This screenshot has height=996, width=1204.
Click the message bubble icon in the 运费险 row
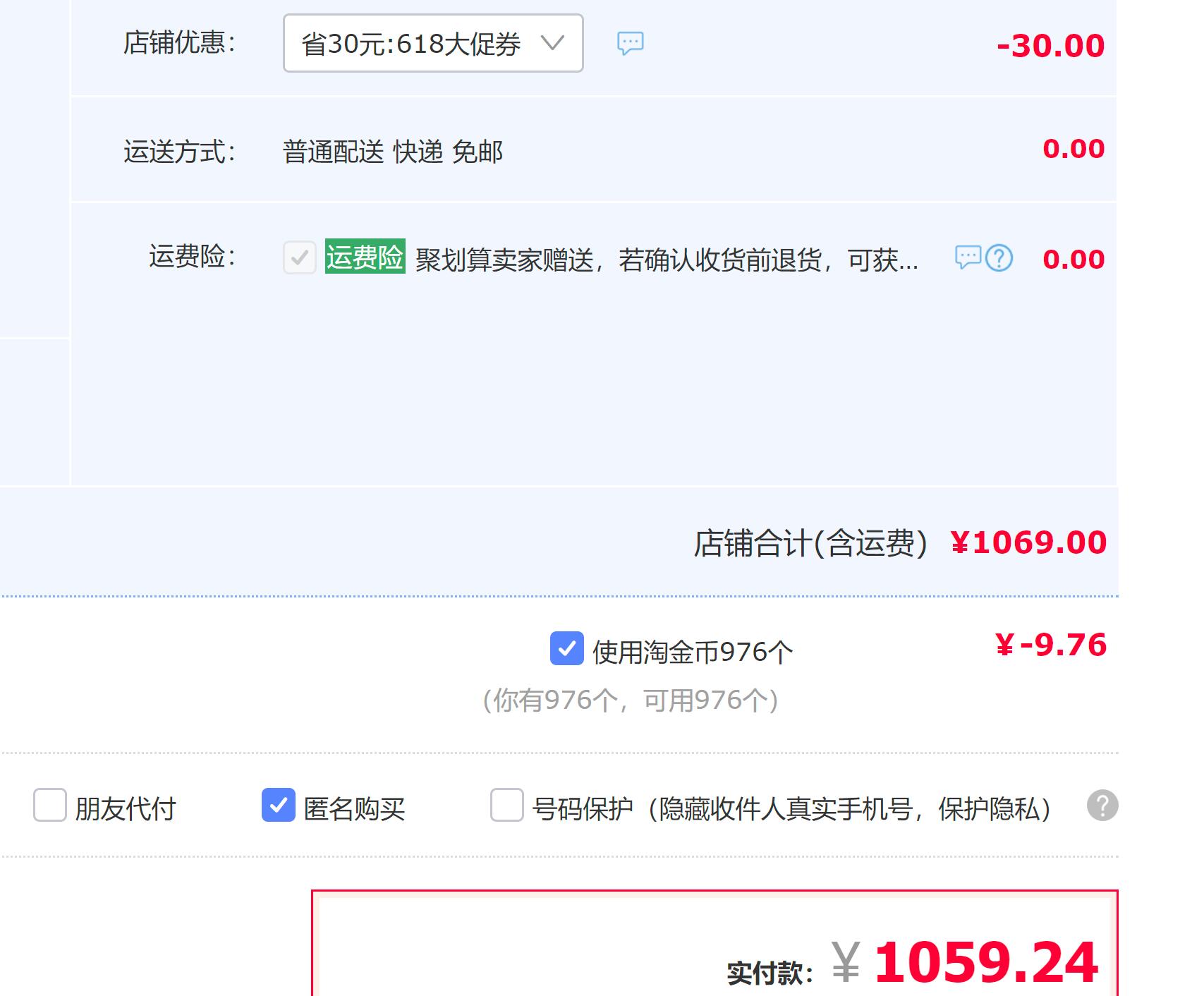pos(967,257)
